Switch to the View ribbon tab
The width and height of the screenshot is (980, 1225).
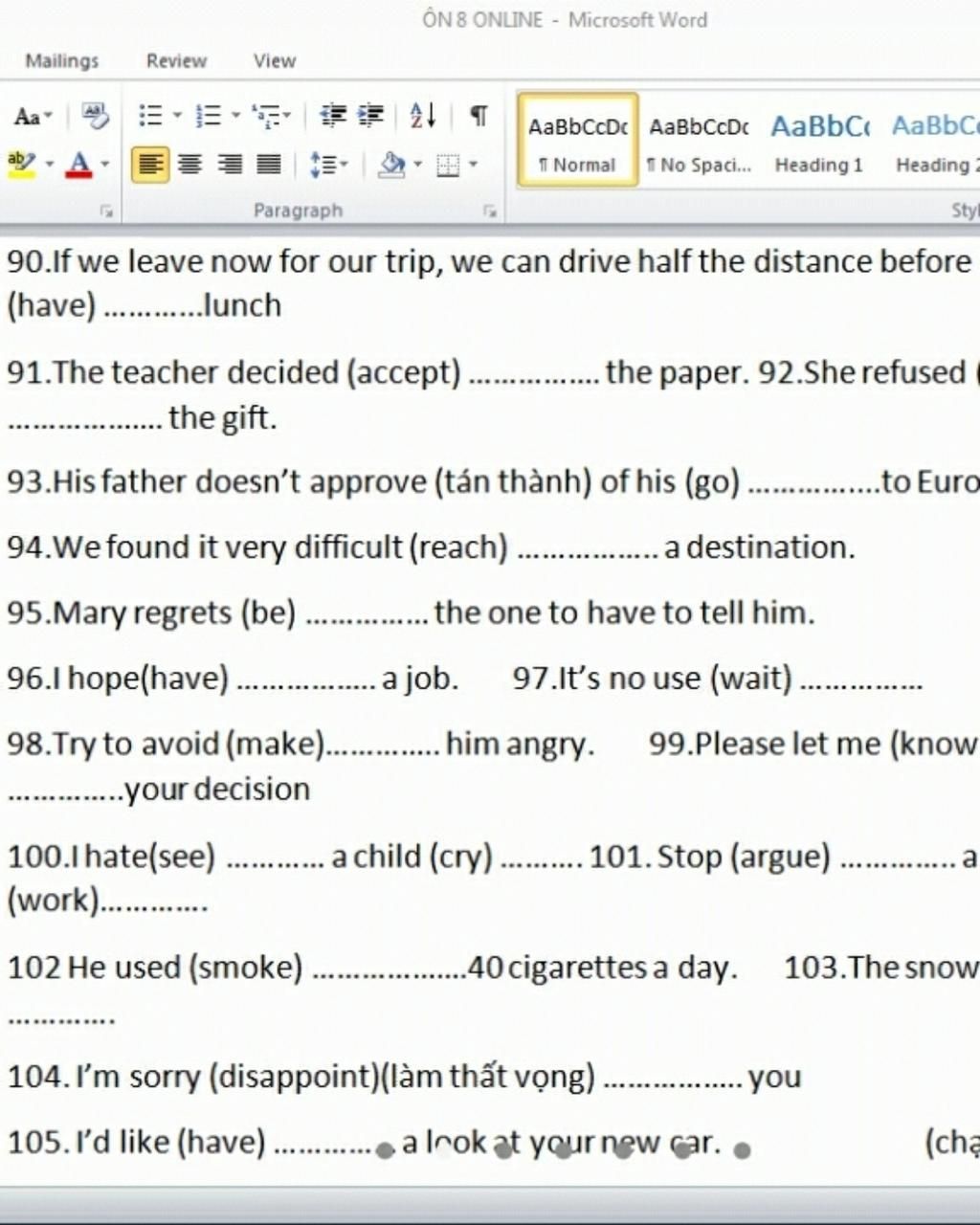click(275, 60)
